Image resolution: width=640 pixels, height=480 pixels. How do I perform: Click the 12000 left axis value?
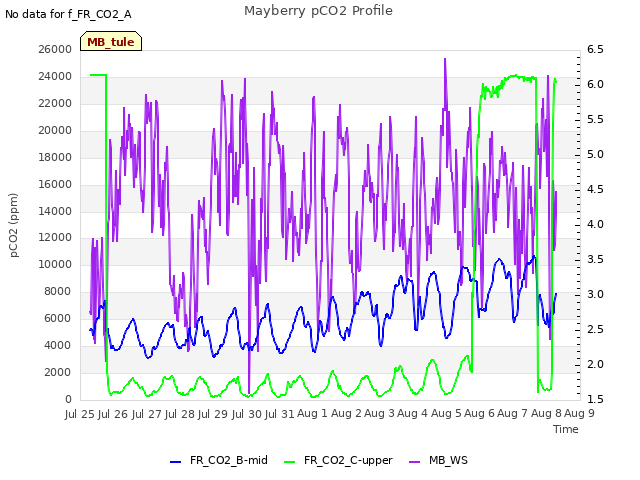55,238
